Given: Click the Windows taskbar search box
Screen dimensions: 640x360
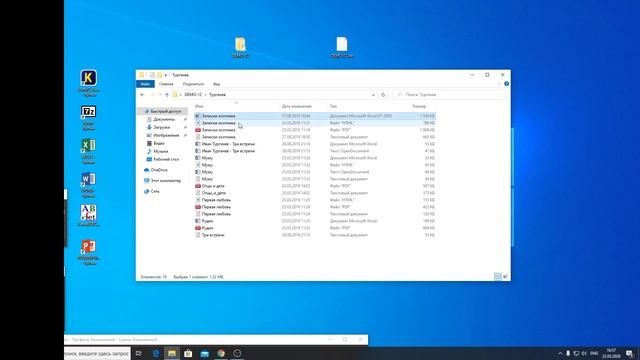Looking at the screenshot, I should pyautogui.click(x=97, y=353).
